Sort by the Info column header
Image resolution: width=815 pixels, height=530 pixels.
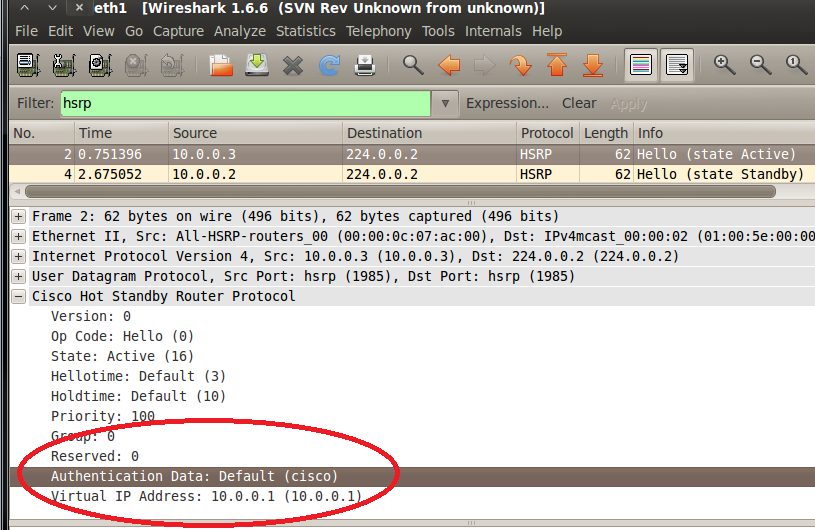click(x=724, y=133)
